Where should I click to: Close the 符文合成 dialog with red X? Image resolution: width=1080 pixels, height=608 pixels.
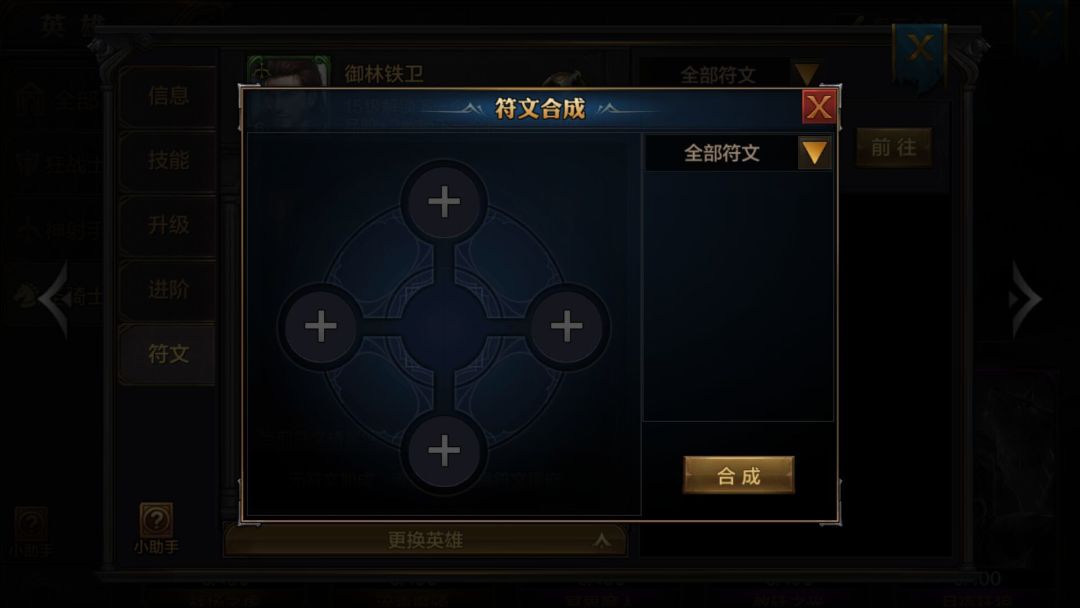(x=819, y=107)
